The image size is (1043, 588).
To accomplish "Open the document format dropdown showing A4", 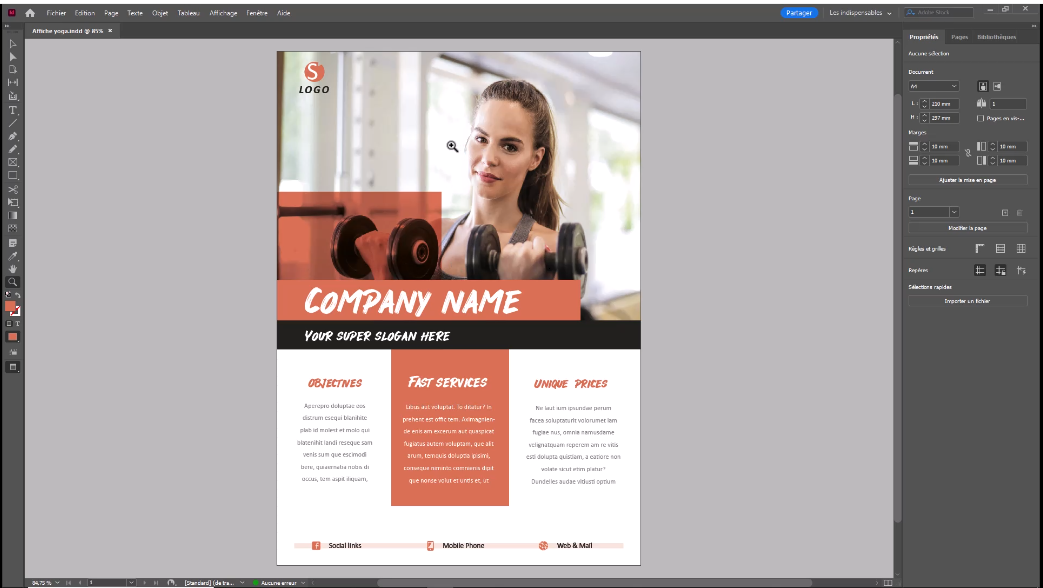I will click(932, 85).
